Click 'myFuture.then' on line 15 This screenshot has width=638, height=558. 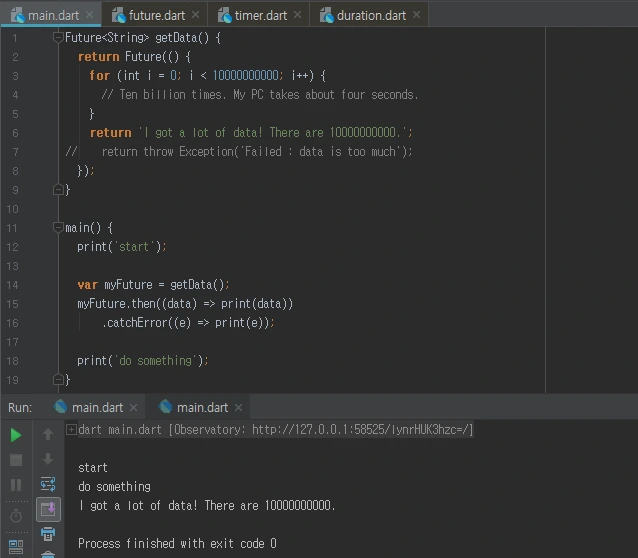coord(116,304)
